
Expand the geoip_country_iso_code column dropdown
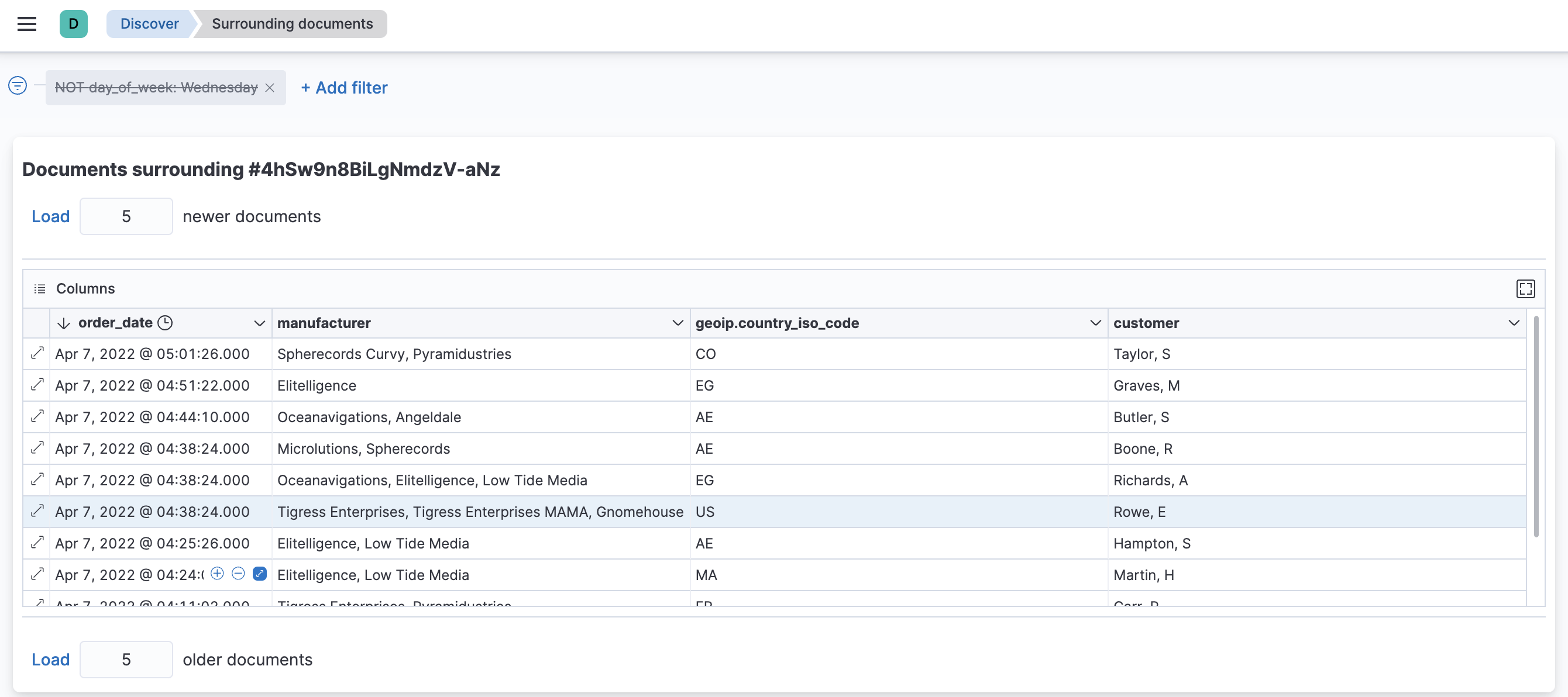pyautogui.click(x=1094, y=322)
